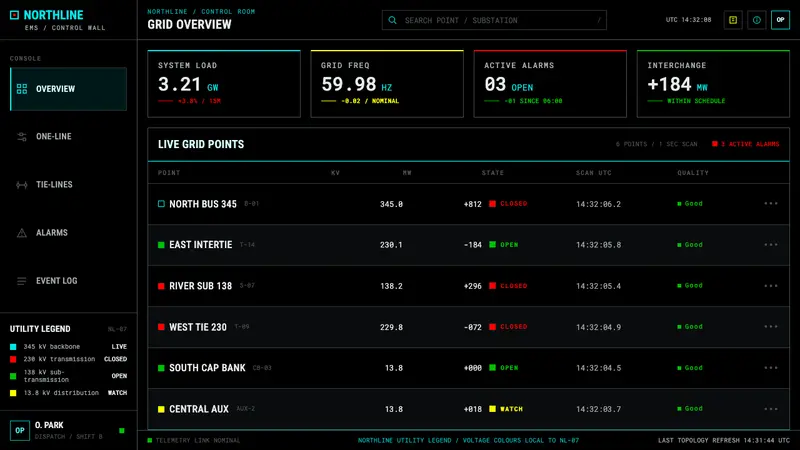This screenshot has width=800, height=450.
Task: Click the Alarms warning triangle icon
Action: point(21,233)
